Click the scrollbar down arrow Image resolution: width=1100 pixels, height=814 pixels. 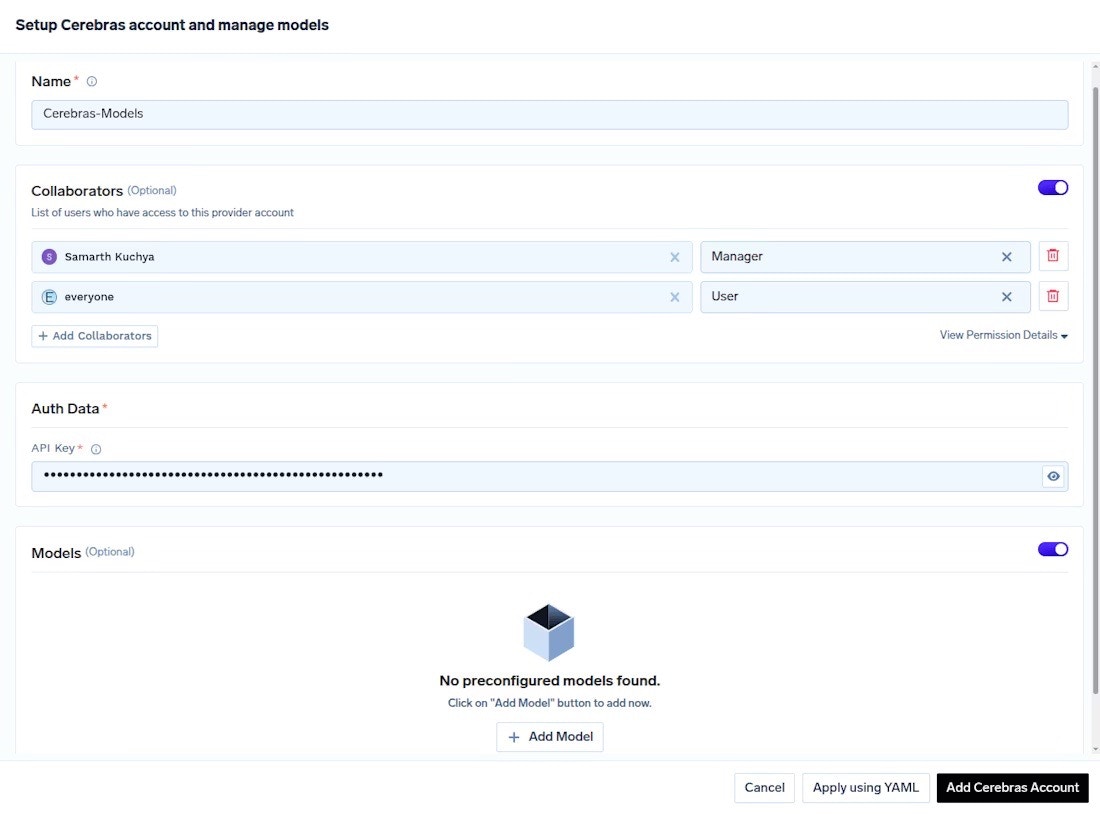pos(1096,750)
